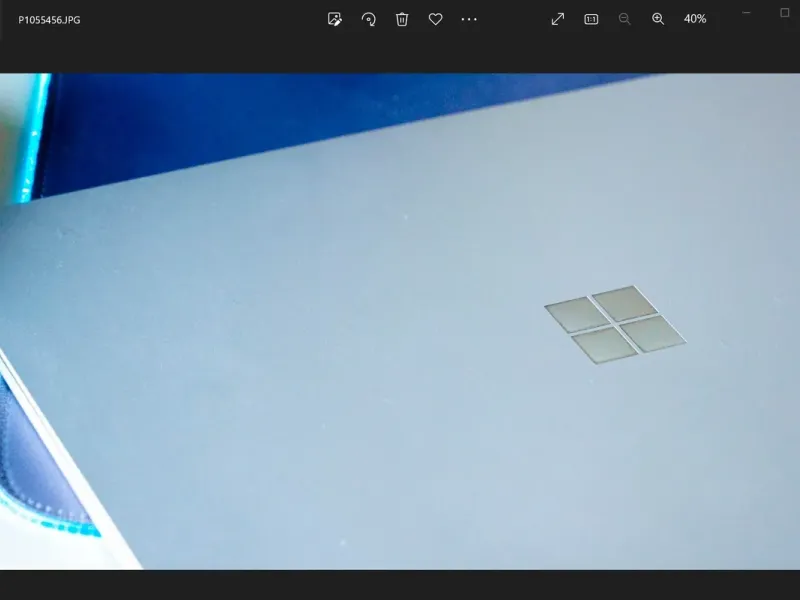Maximize the Photos window
The image size is (800, 600).
[785, 13]
